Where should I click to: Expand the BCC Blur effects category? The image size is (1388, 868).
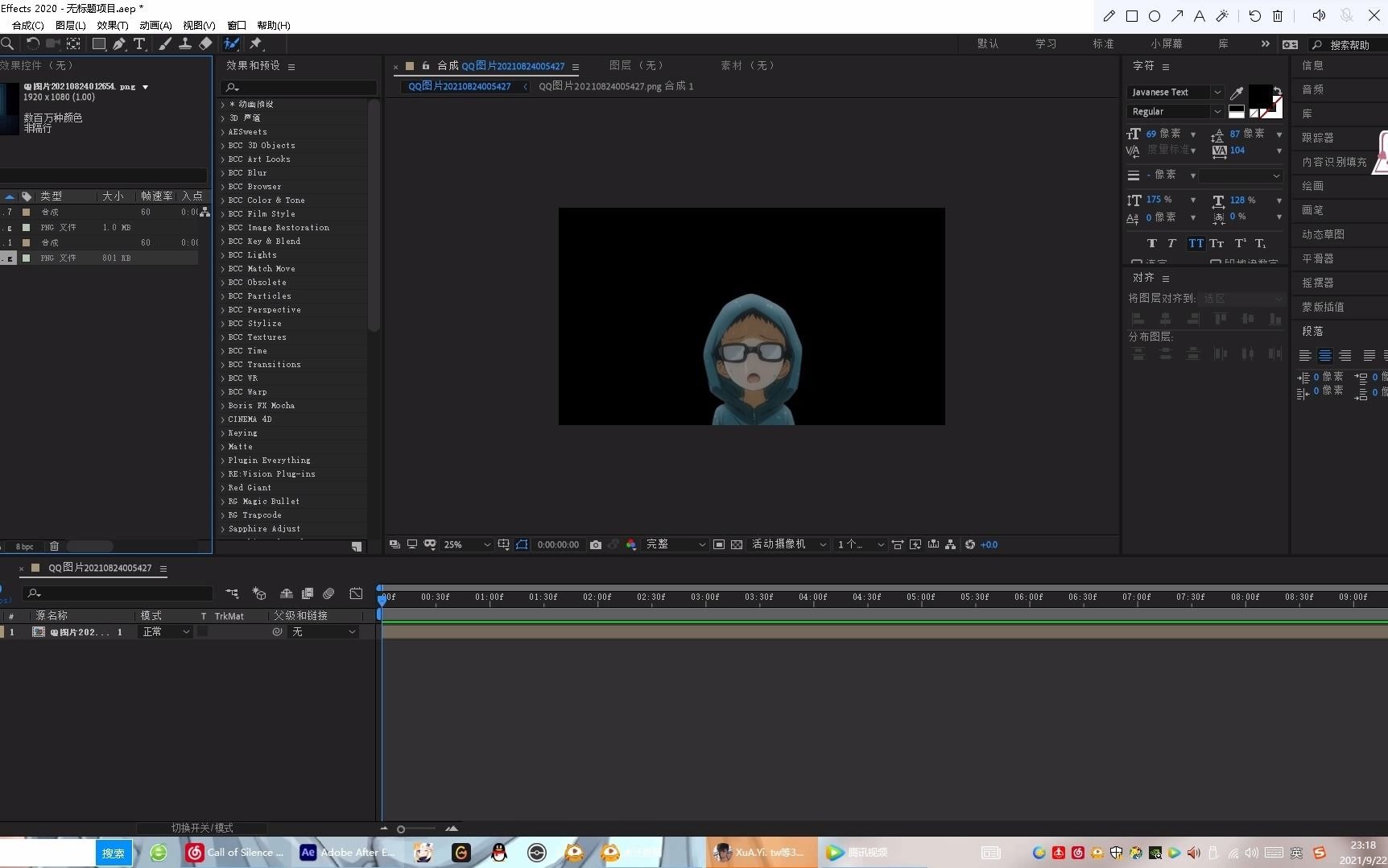click(223, 173)
